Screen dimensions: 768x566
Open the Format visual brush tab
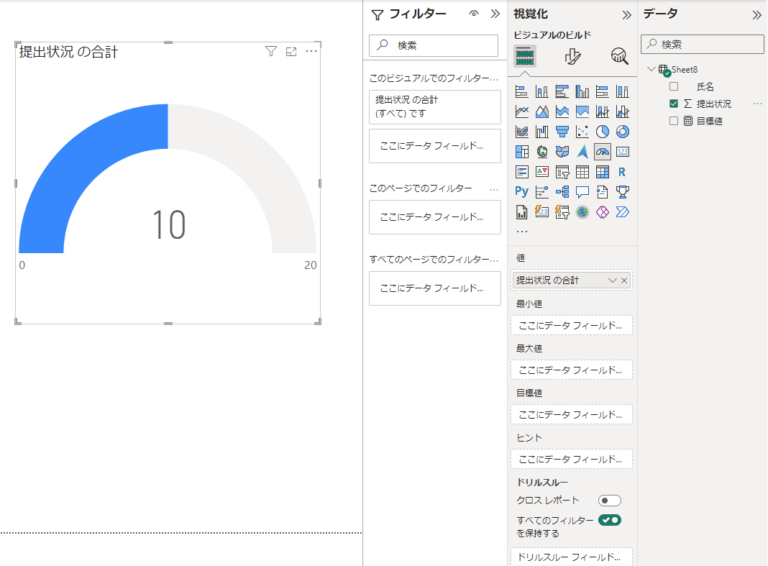(573, 56)
